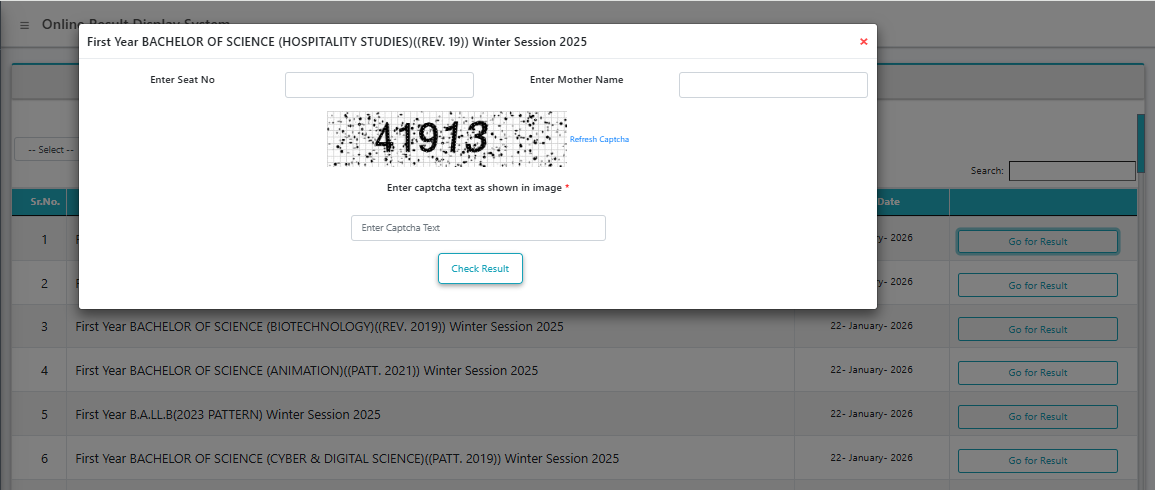Image resolution: width=1155 pixels, height=490 pixels.
Task: Click the Search input box
Action: tap(1071, 171)
